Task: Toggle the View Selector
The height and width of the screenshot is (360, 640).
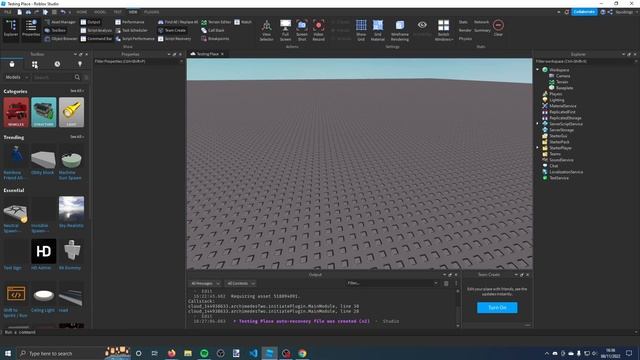Action: tap(267, 31)
